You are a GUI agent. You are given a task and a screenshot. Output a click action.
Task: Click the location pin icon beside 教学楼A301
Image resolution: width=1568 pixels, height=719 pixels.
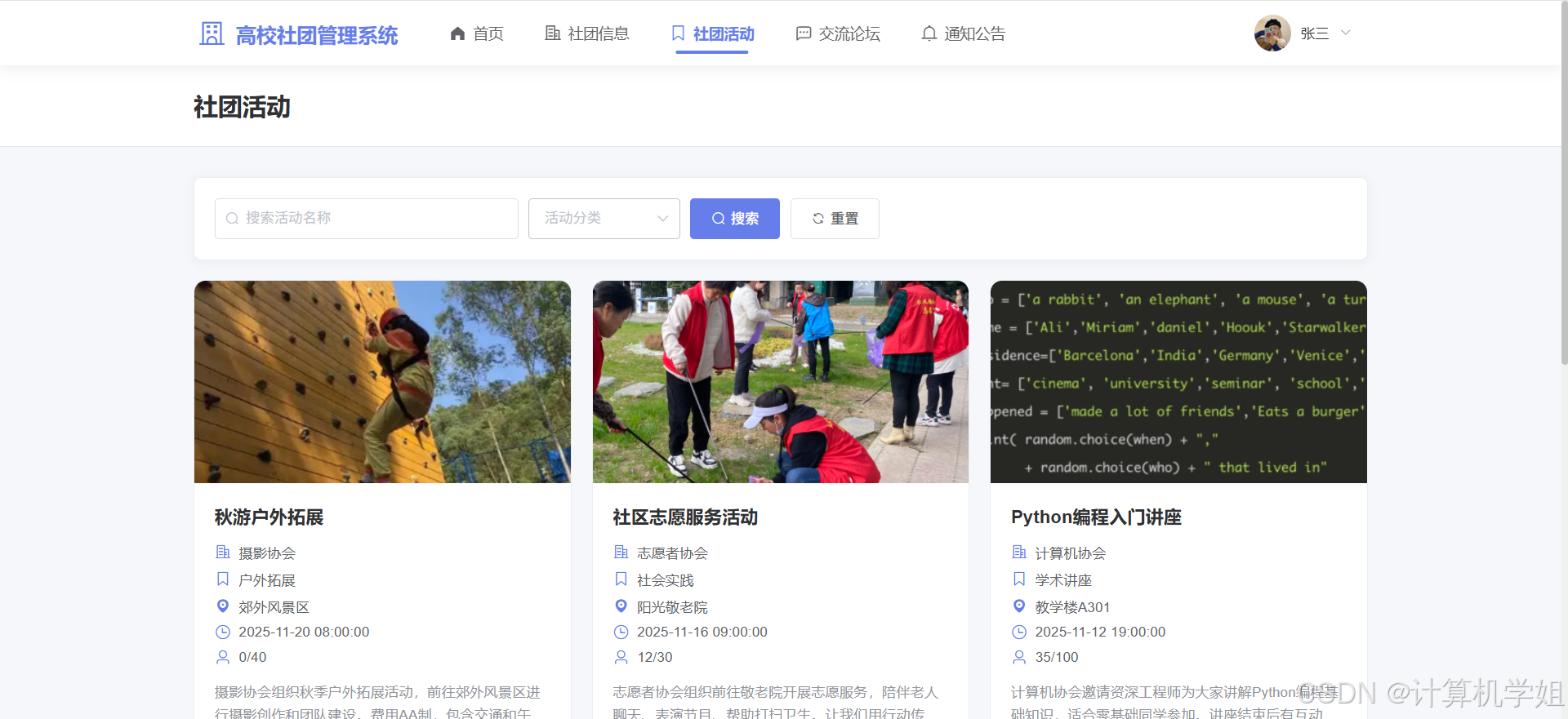(x=1019, y=606)
